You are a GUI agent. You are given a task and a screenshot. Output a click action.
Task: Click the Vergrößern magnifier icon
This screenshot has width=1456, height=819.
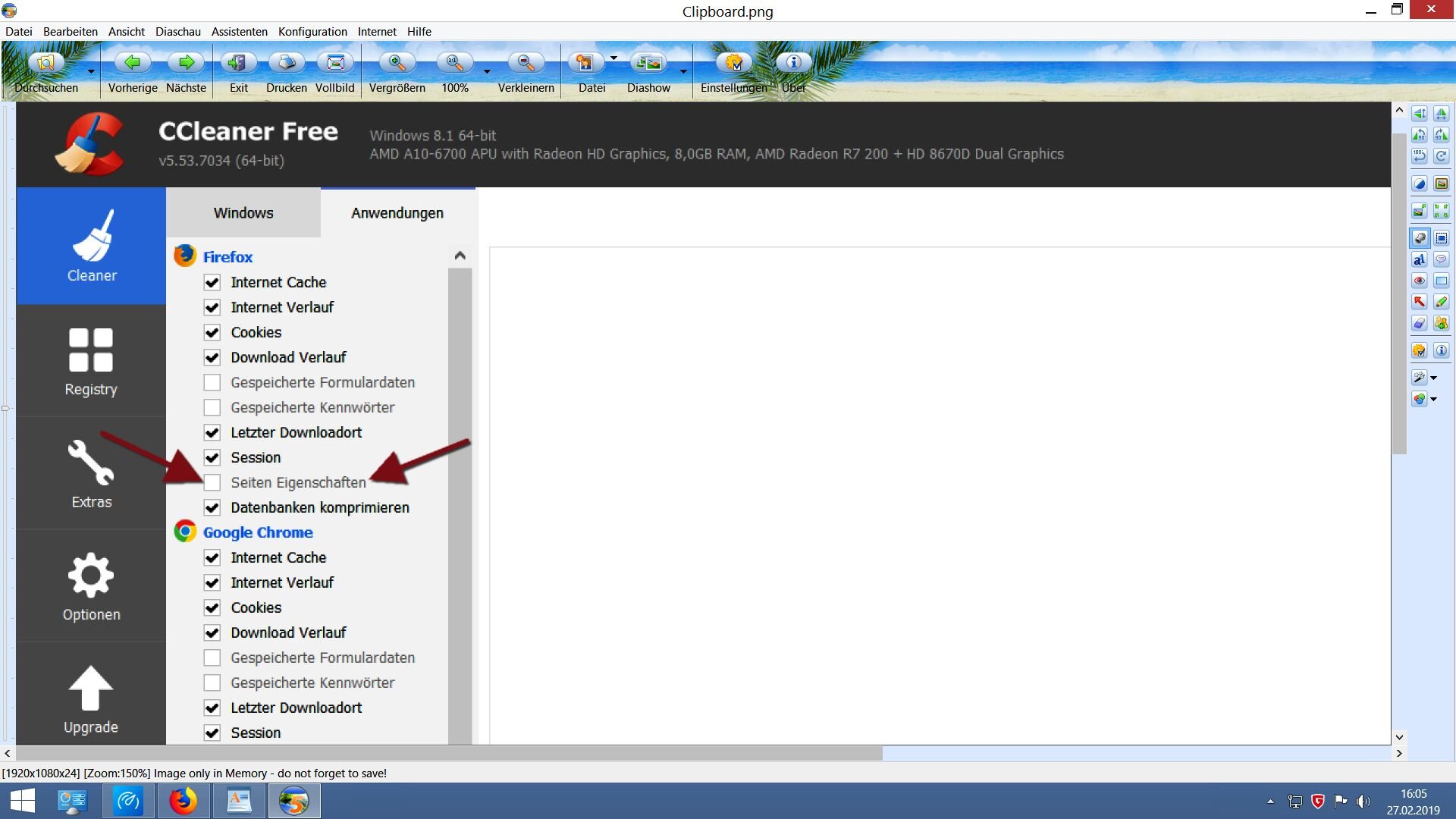tap(397, 63)
